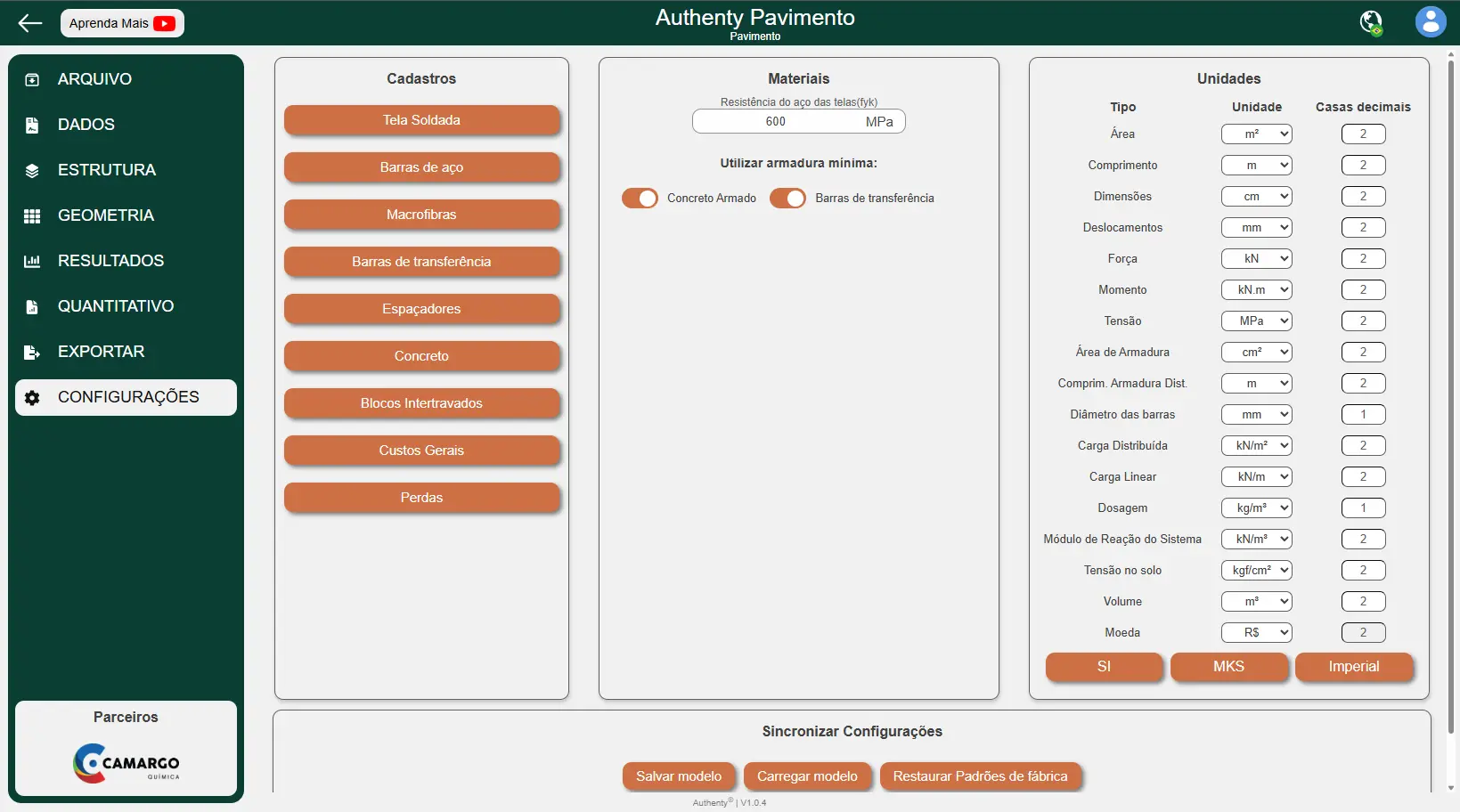The height and width of the screenshot is (812, 1460).
Task: Apply SI unit system
Action: 1104,667
